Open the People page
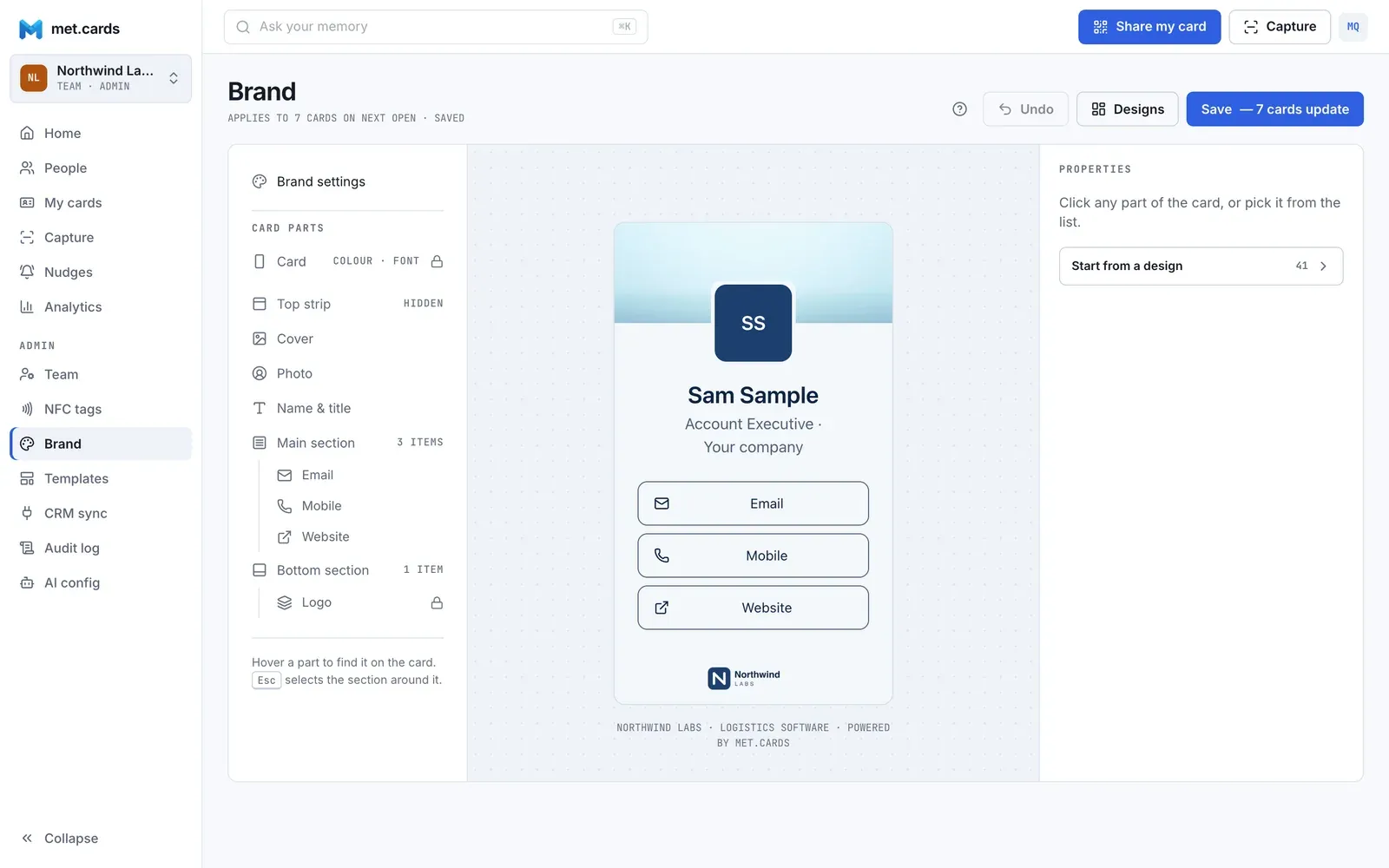The height and width of the screenshot is (868, 1389). click(101, 168)
